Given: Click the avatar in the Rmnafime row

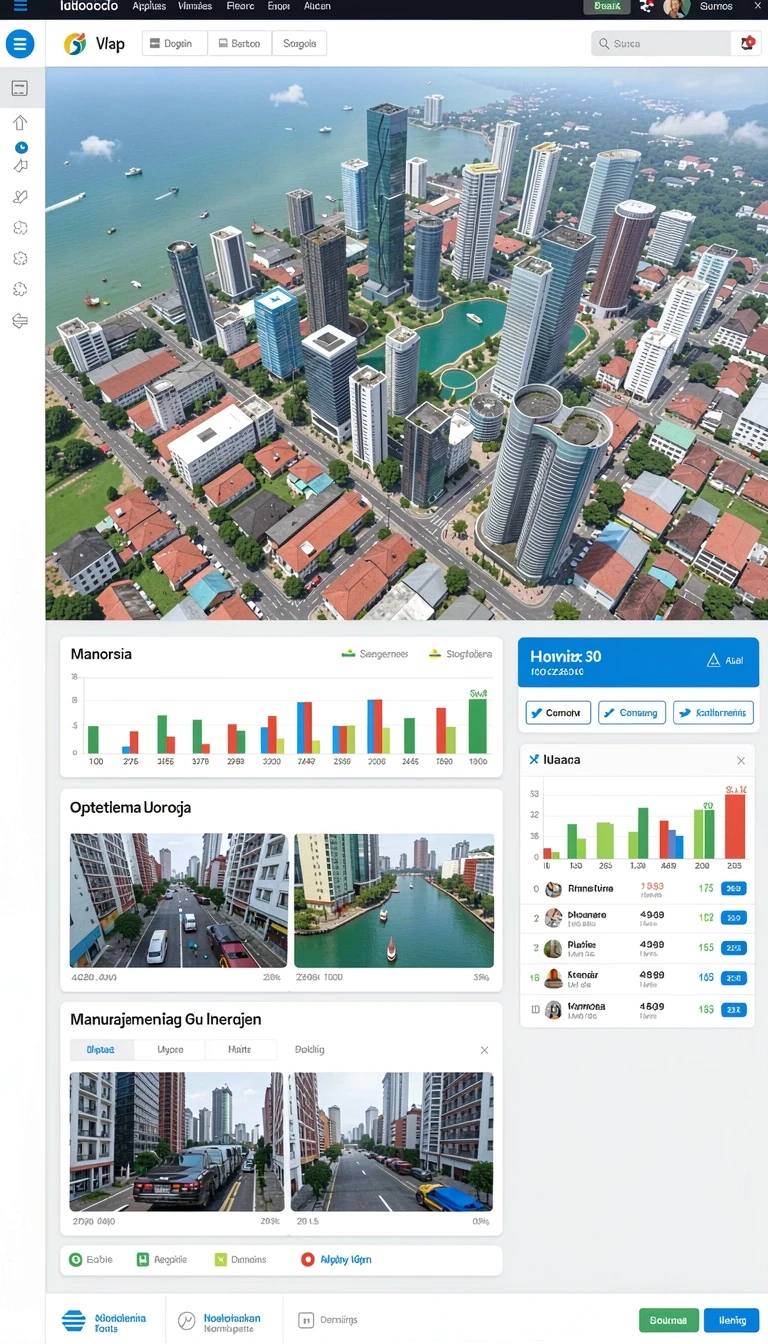Looking at the screenshot, I should (553, 888).
